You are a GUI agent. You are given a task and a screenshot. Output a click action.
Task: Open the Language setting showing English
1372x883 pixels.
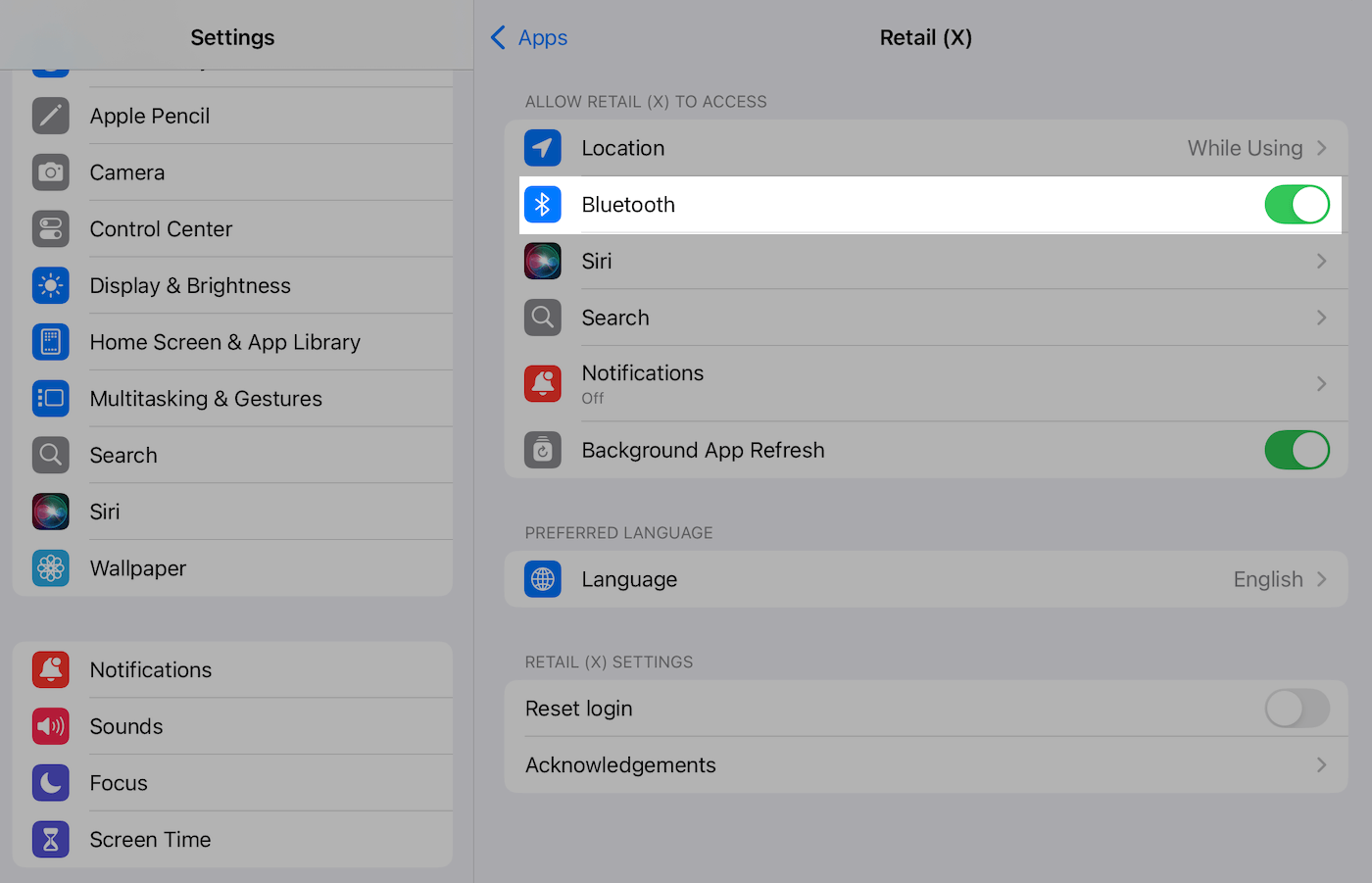coord(1326,579)
